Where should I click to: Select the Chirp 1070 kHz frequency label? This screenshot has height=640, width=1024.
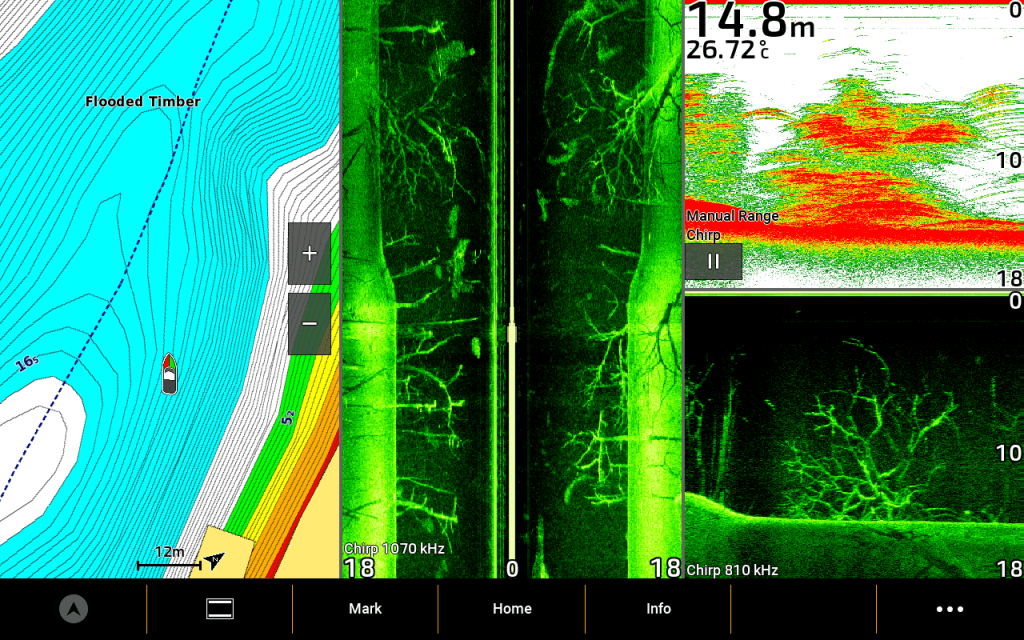(394, 549)
